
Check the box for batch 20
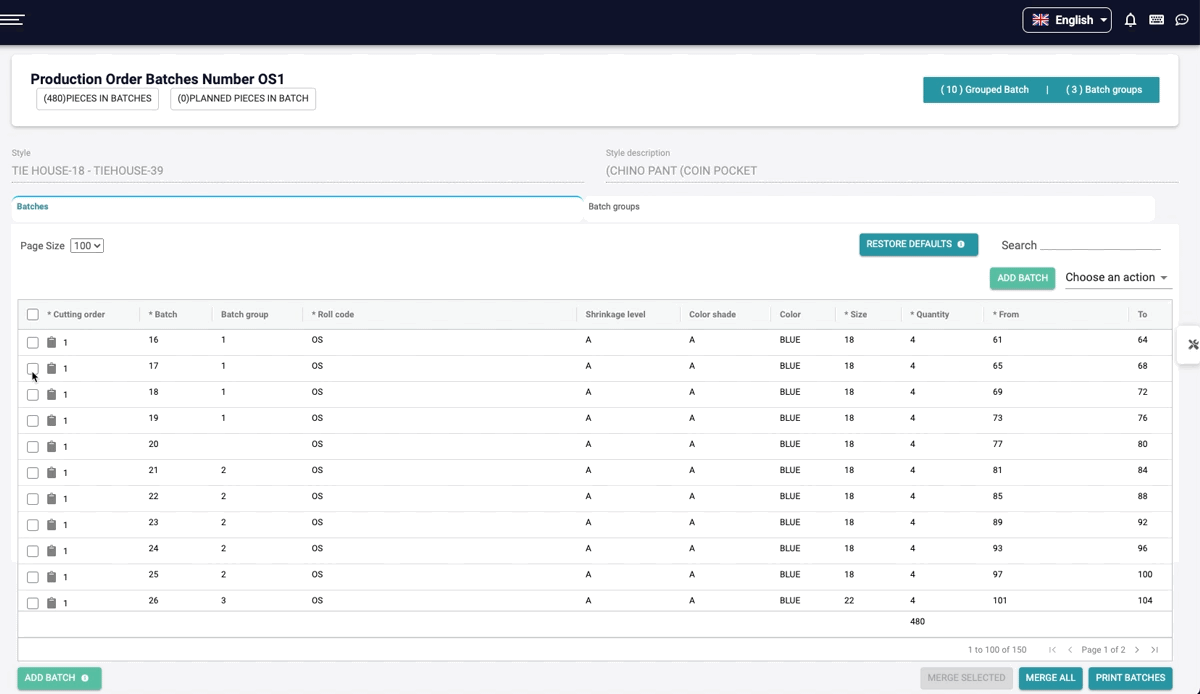click(33, 446)
